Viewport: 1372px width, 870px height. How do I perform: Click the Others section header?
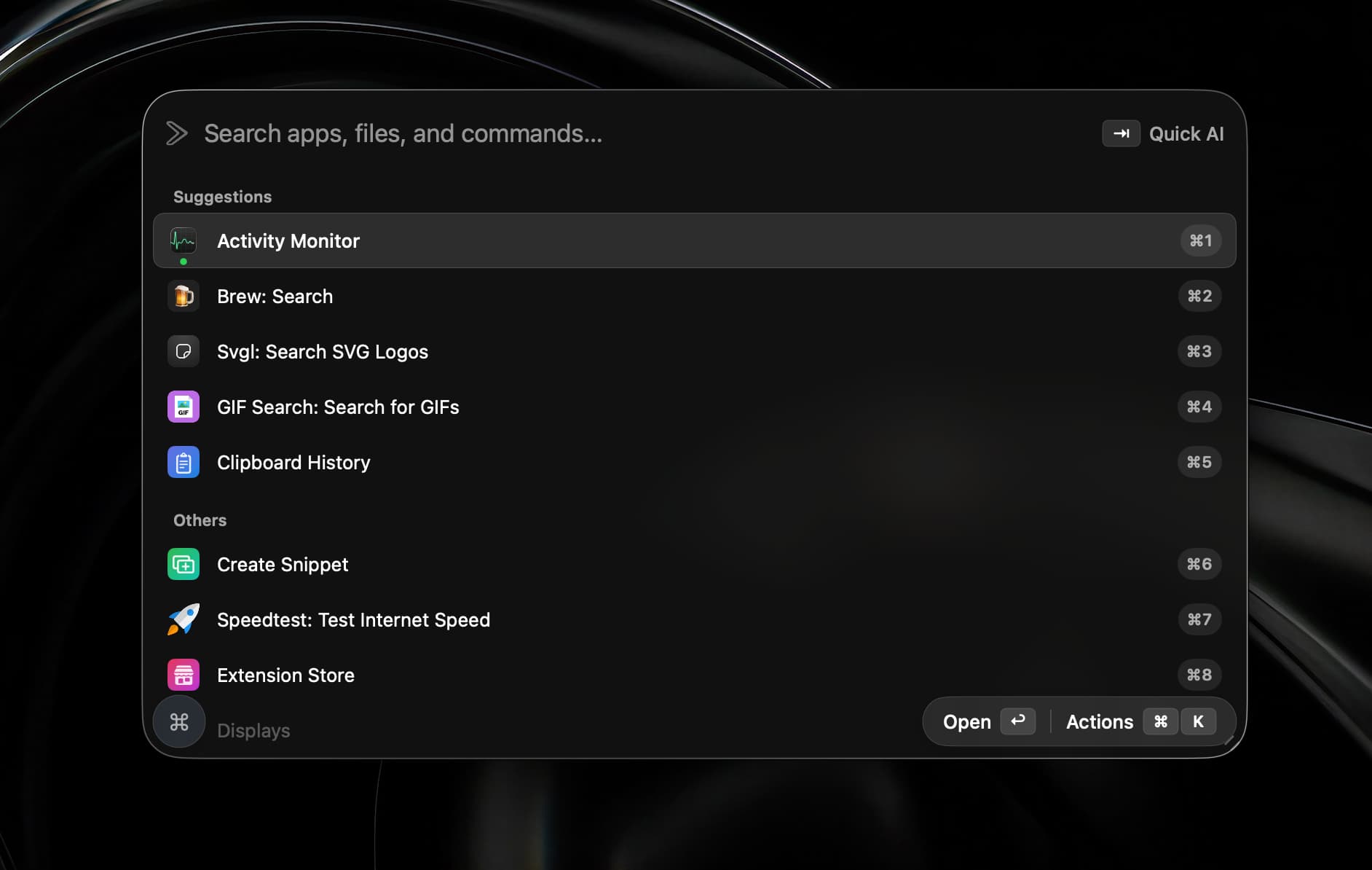click(200, 520)
